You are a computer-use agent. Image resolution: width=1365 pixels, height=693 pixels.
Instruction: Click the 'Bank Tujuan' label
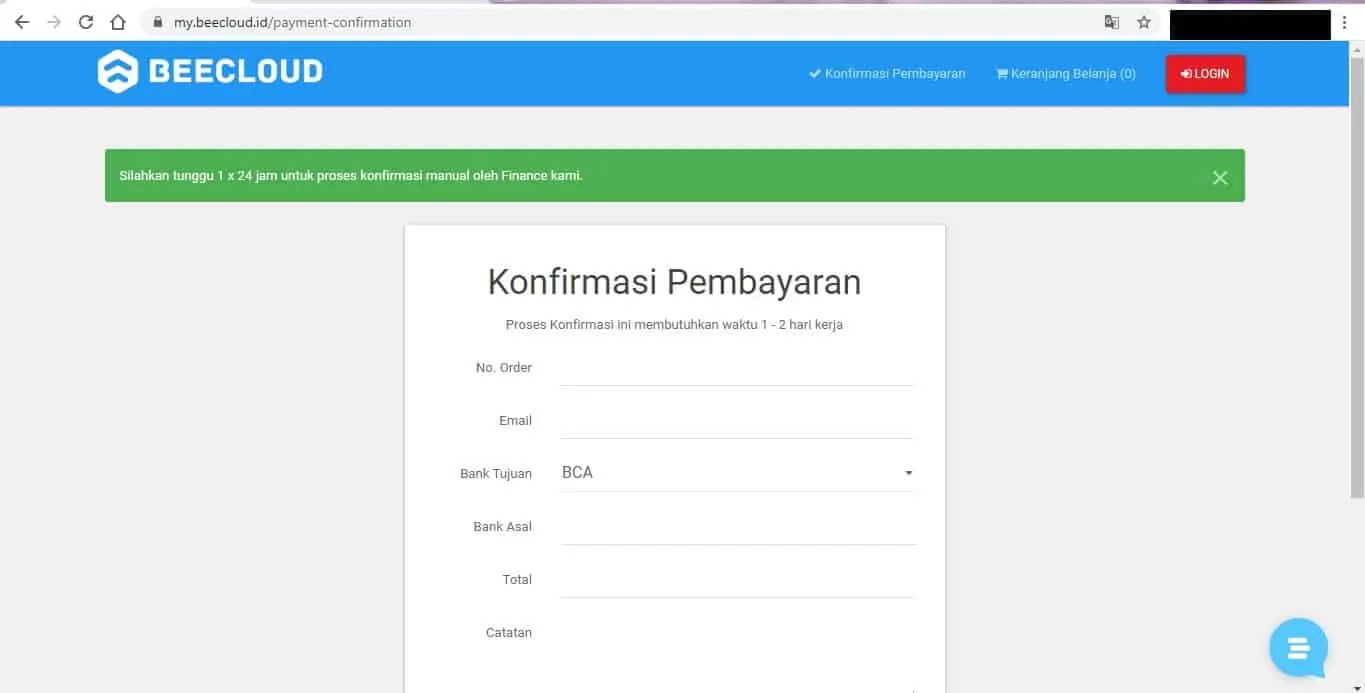496,474
